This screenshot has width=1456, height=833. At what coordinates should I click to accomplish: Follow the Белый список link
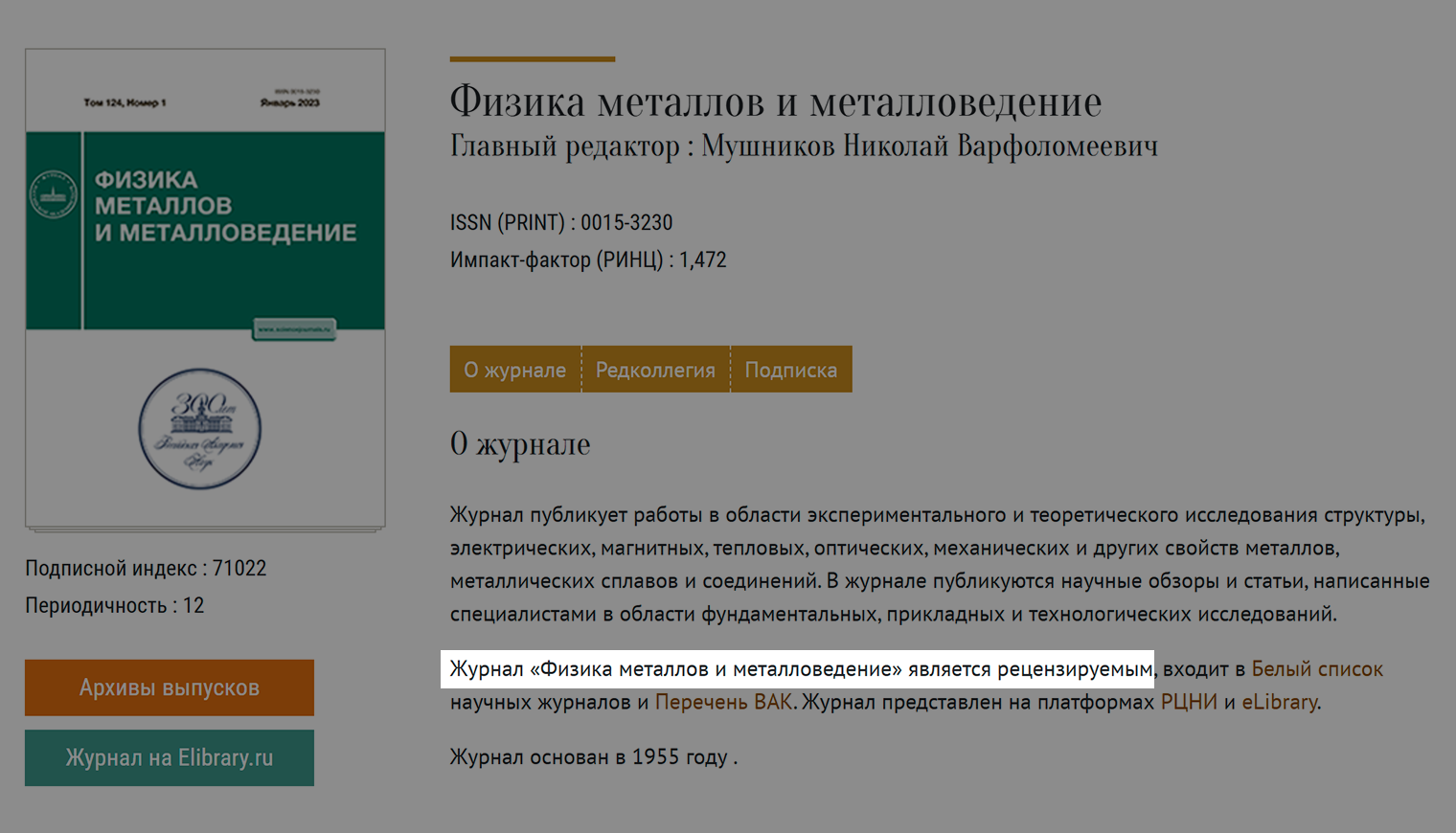point(1319,668)
